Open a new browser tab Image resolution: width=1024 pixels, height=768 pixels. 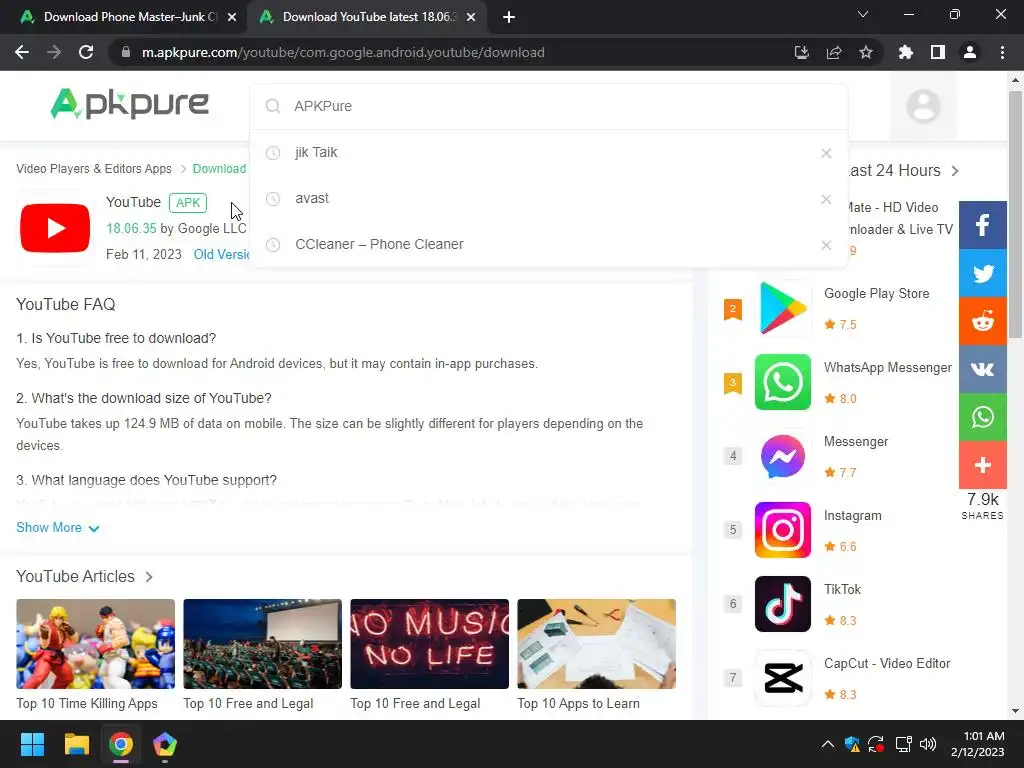(x=509, y=17)
